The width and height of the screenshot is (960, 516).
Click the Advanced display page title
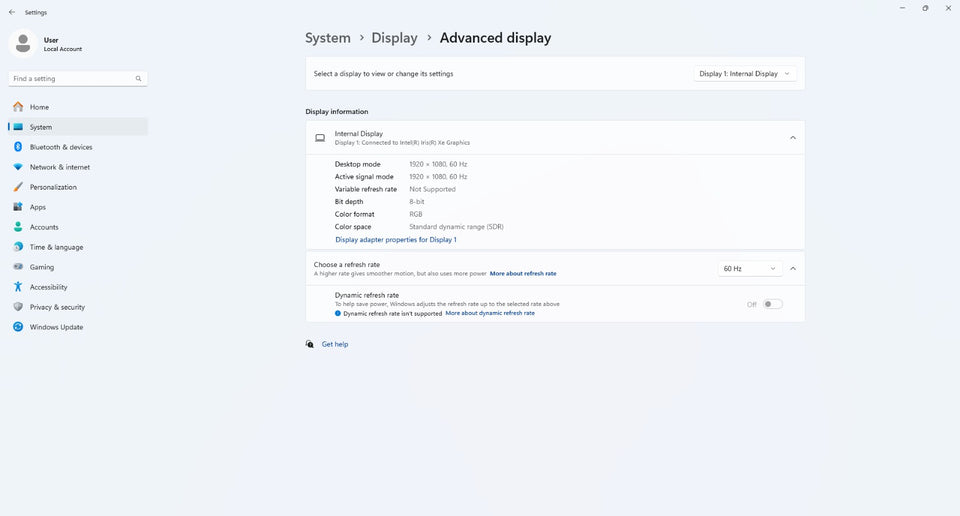[495, 38]
